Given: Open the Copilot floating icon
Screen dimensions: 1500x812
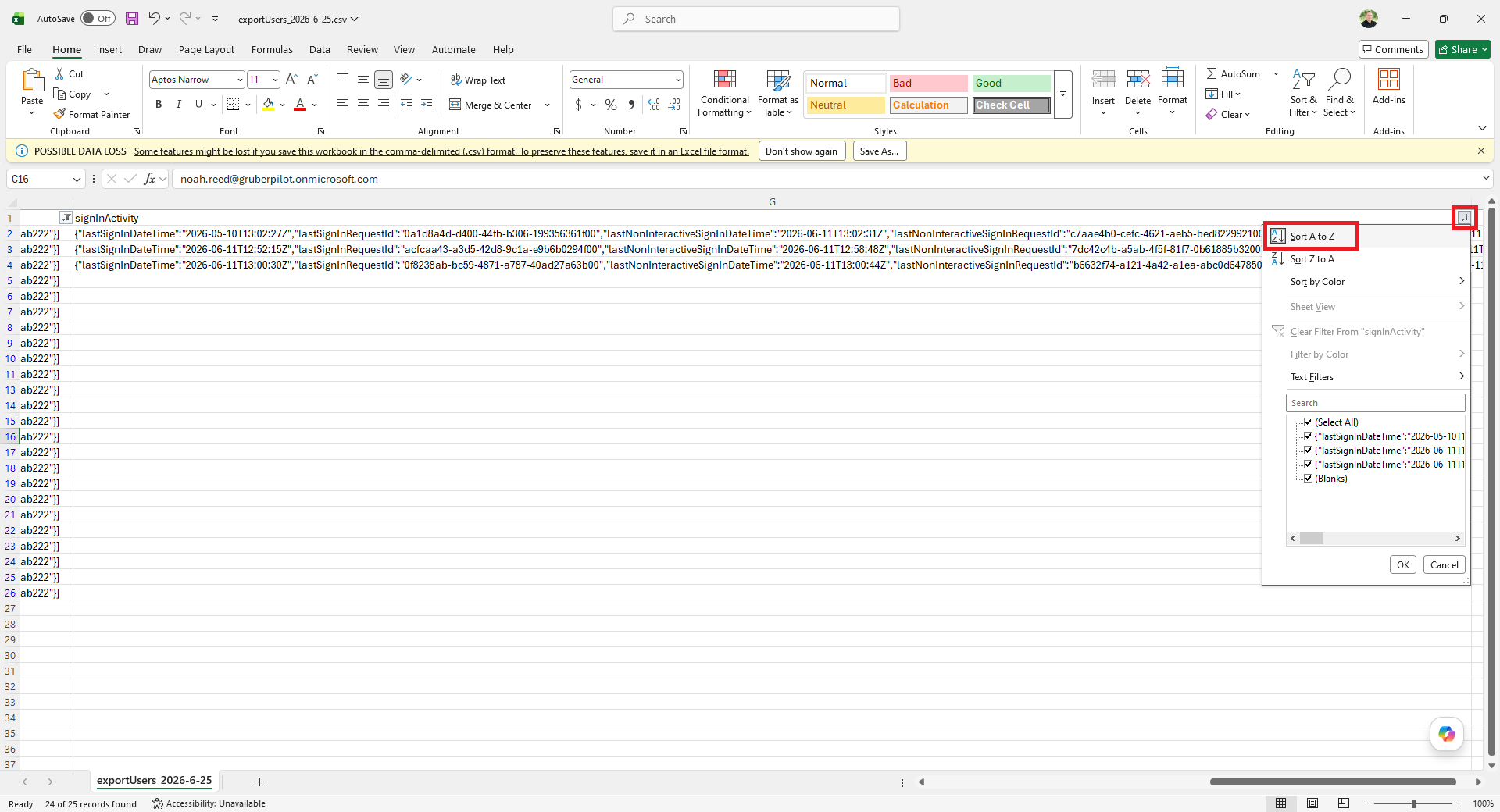Looking at the screenshot, I should (1447, 734).
